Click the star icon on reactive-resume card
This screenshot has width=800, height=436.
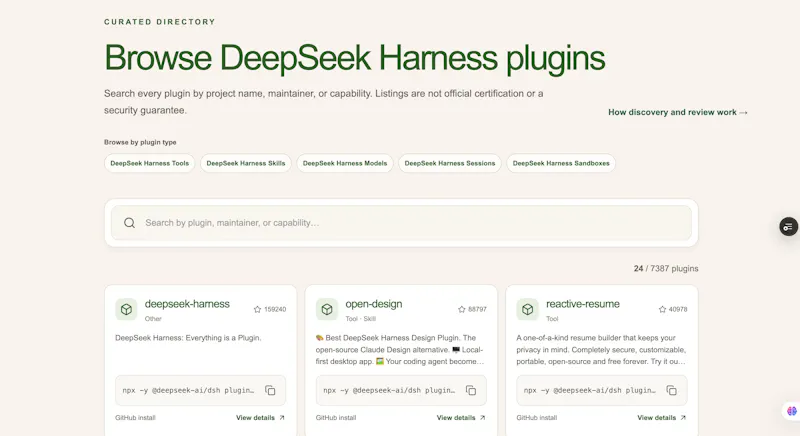click(x=662, y=309)
